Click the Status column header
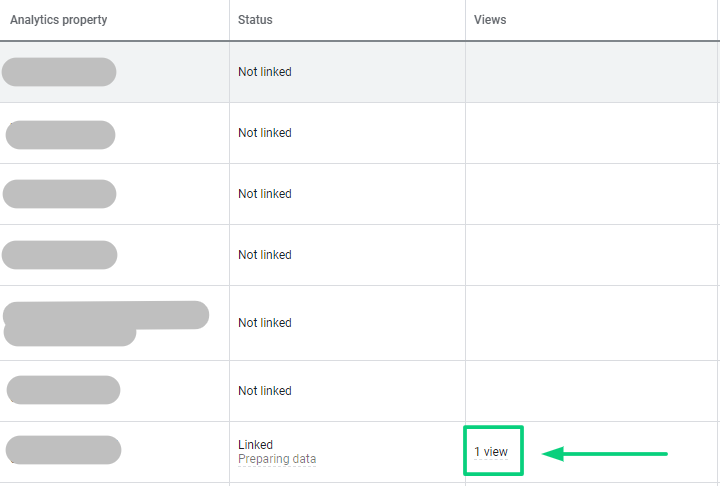Image resolution: width=720 pixels, height=486 pixels. (x=255, y=20)
